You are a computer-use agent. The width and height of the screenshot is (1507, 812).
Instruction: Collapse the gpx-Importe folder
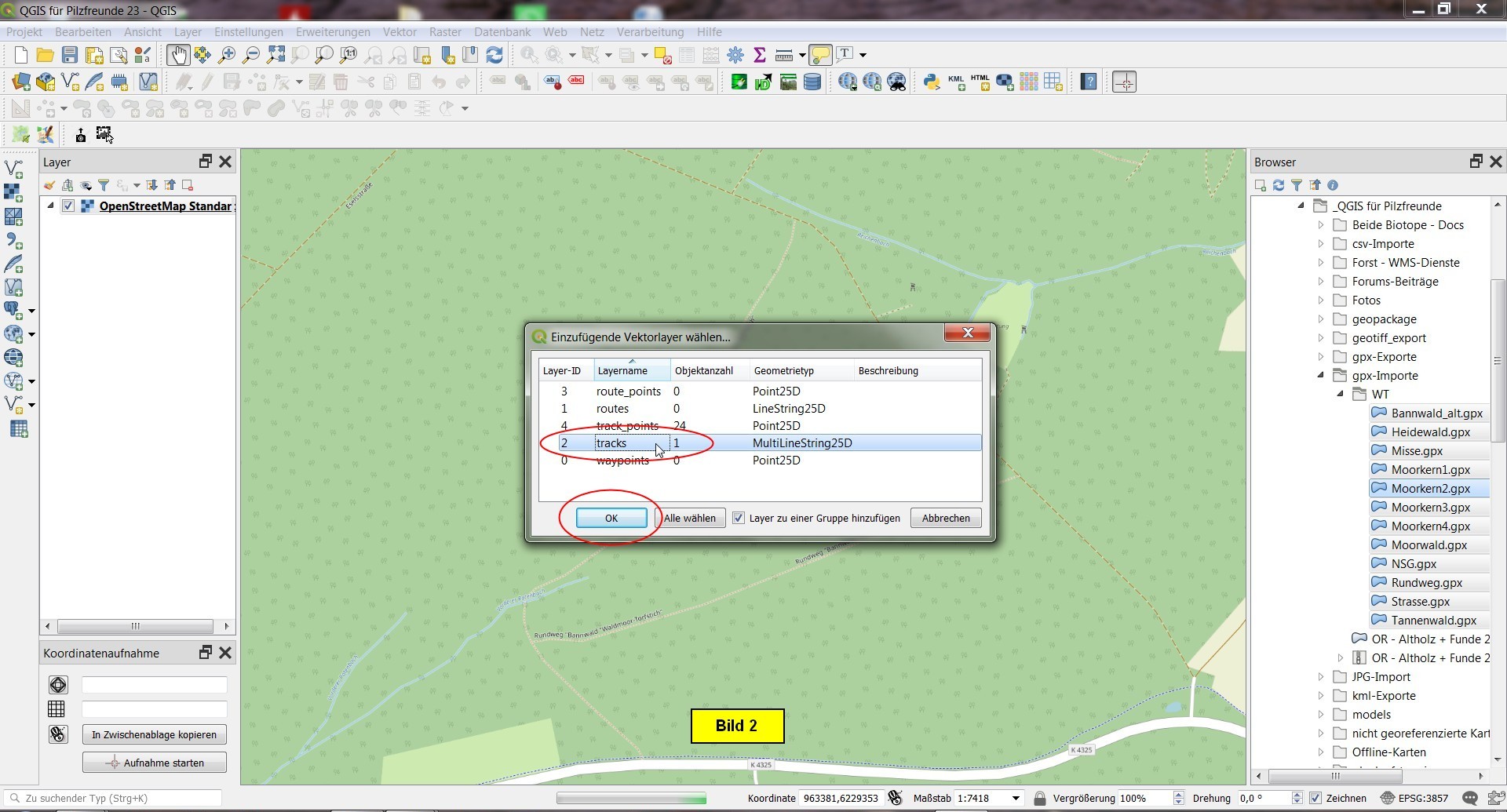(1321, 376)
